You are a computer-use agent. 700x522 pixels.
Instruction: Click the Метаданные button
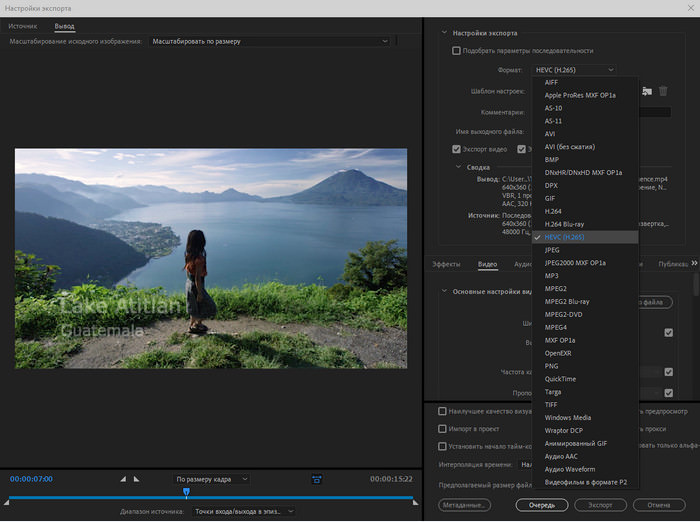click(x=464, y=505)
